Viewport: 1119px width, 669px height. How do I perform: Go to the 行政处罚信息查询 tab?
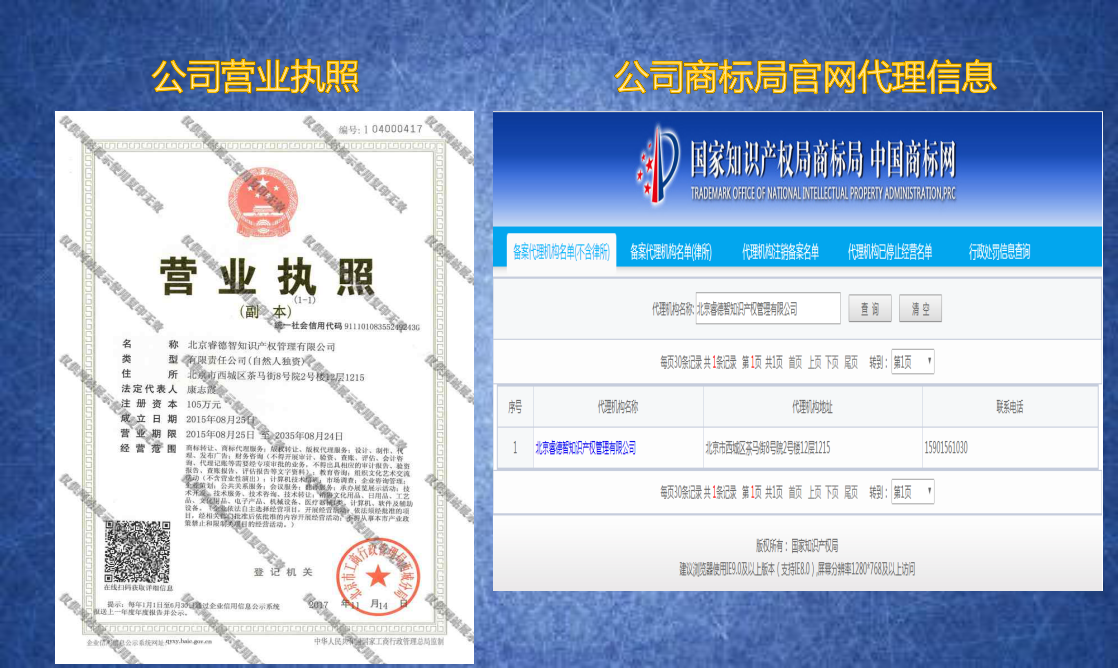tap(999, 251)
